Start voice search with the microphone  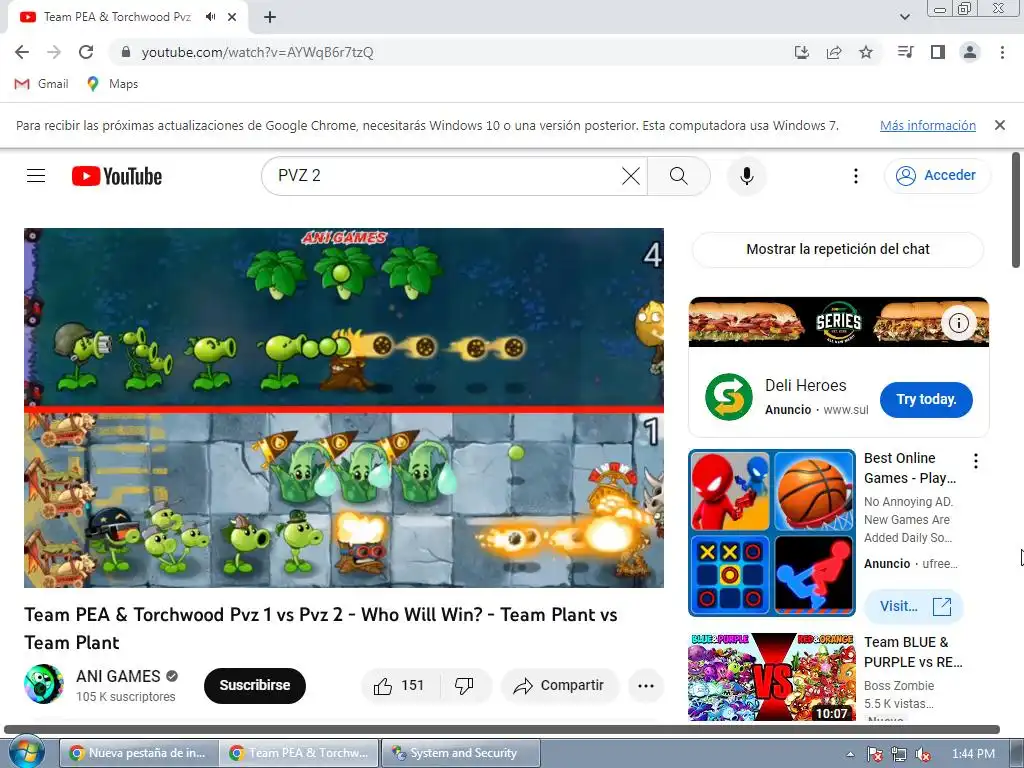click(x=746, y=176)
